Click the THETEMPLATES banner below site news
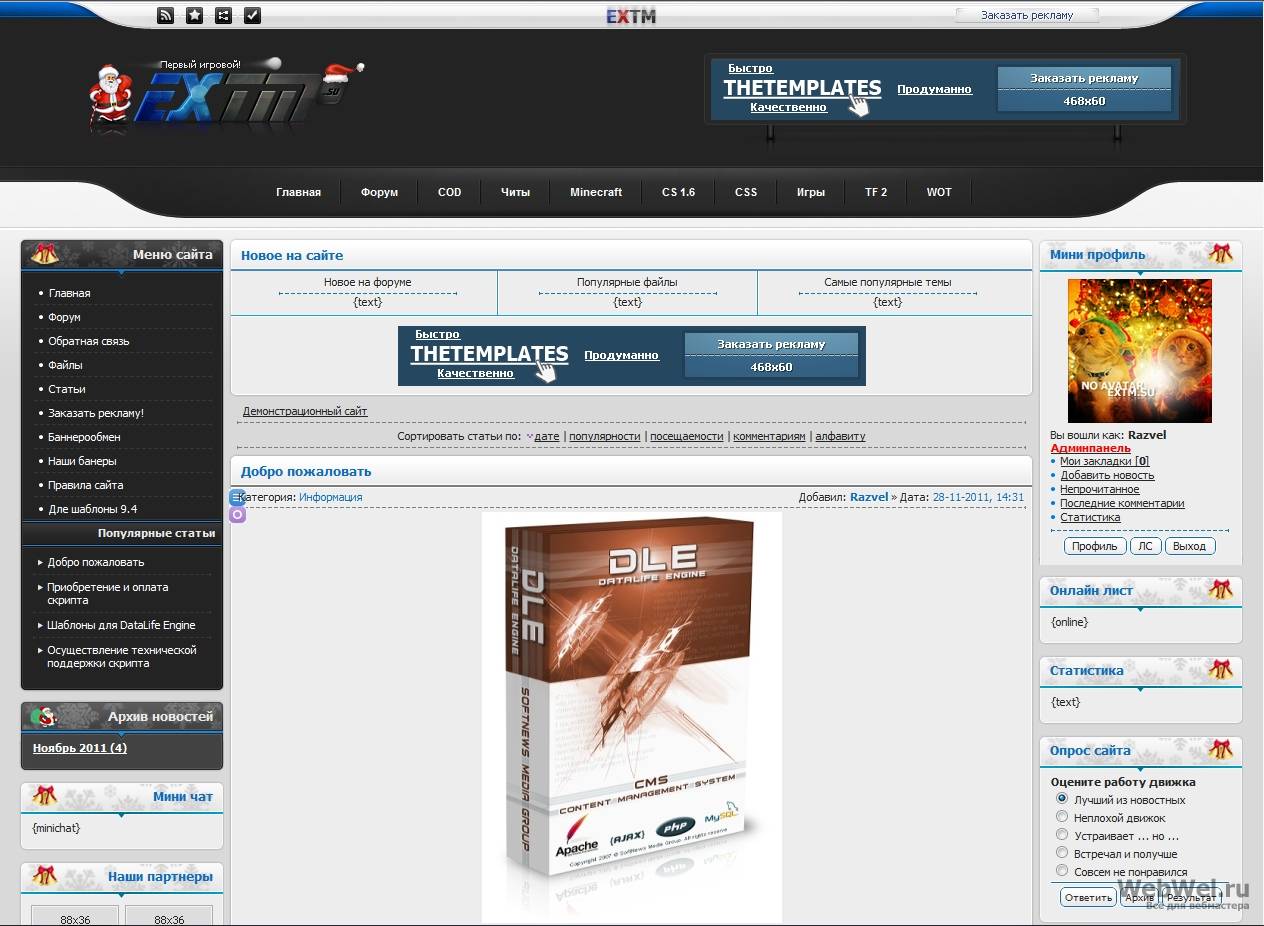1264x926 pixels. [x=632, y=356]
